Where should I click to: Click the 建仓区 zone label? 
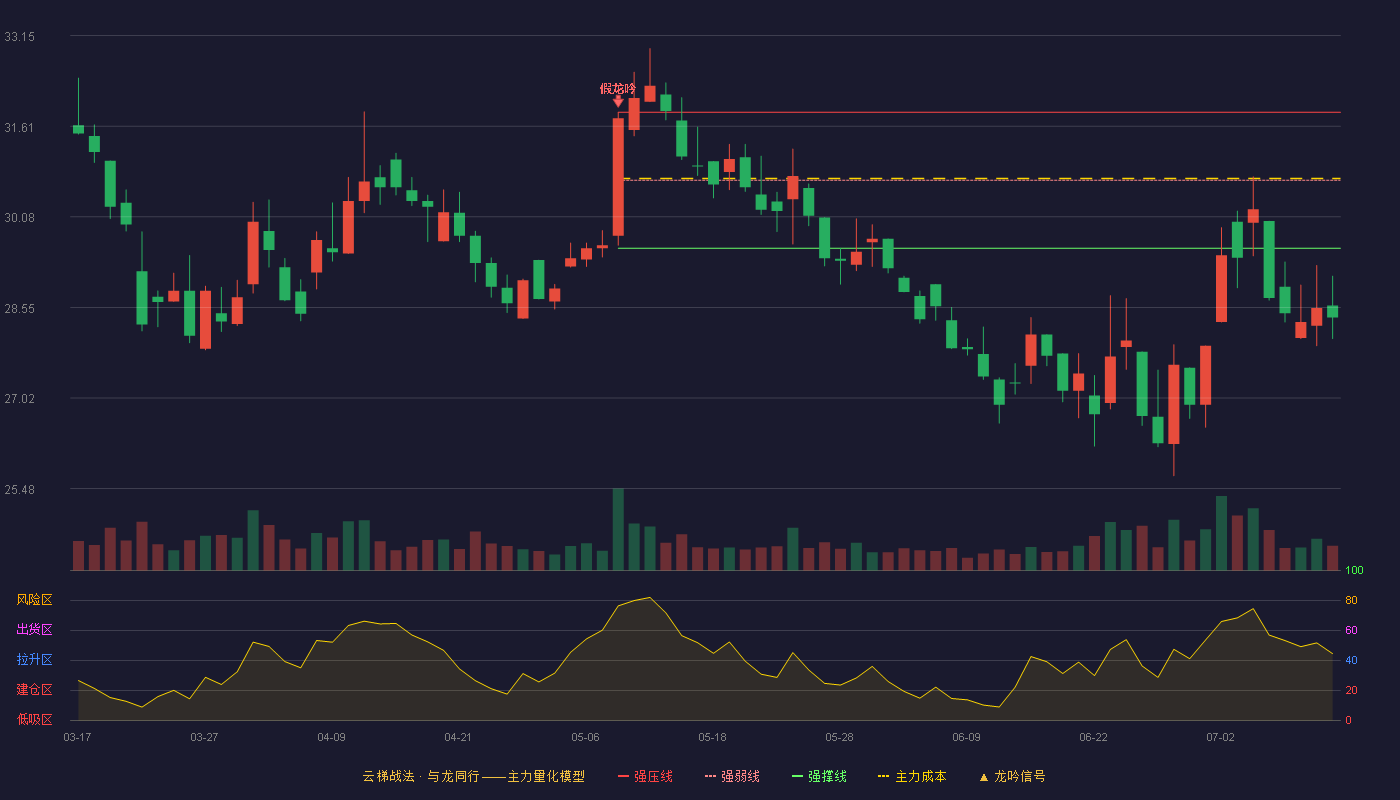point(34,690)
